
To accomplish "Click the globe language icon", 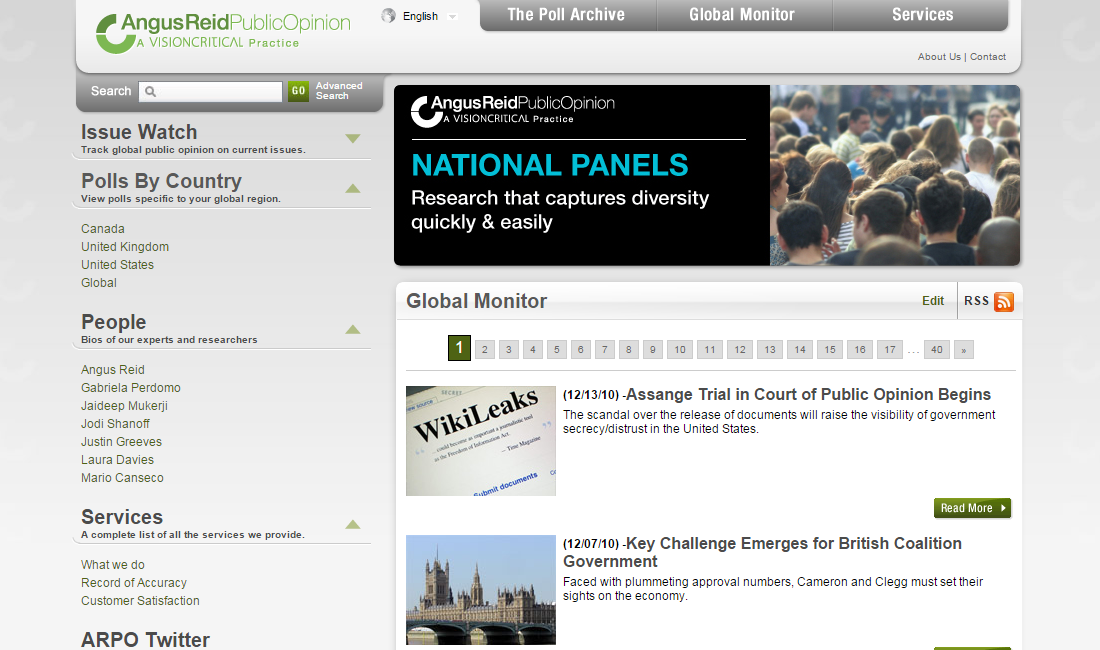I will click(388, 15).
